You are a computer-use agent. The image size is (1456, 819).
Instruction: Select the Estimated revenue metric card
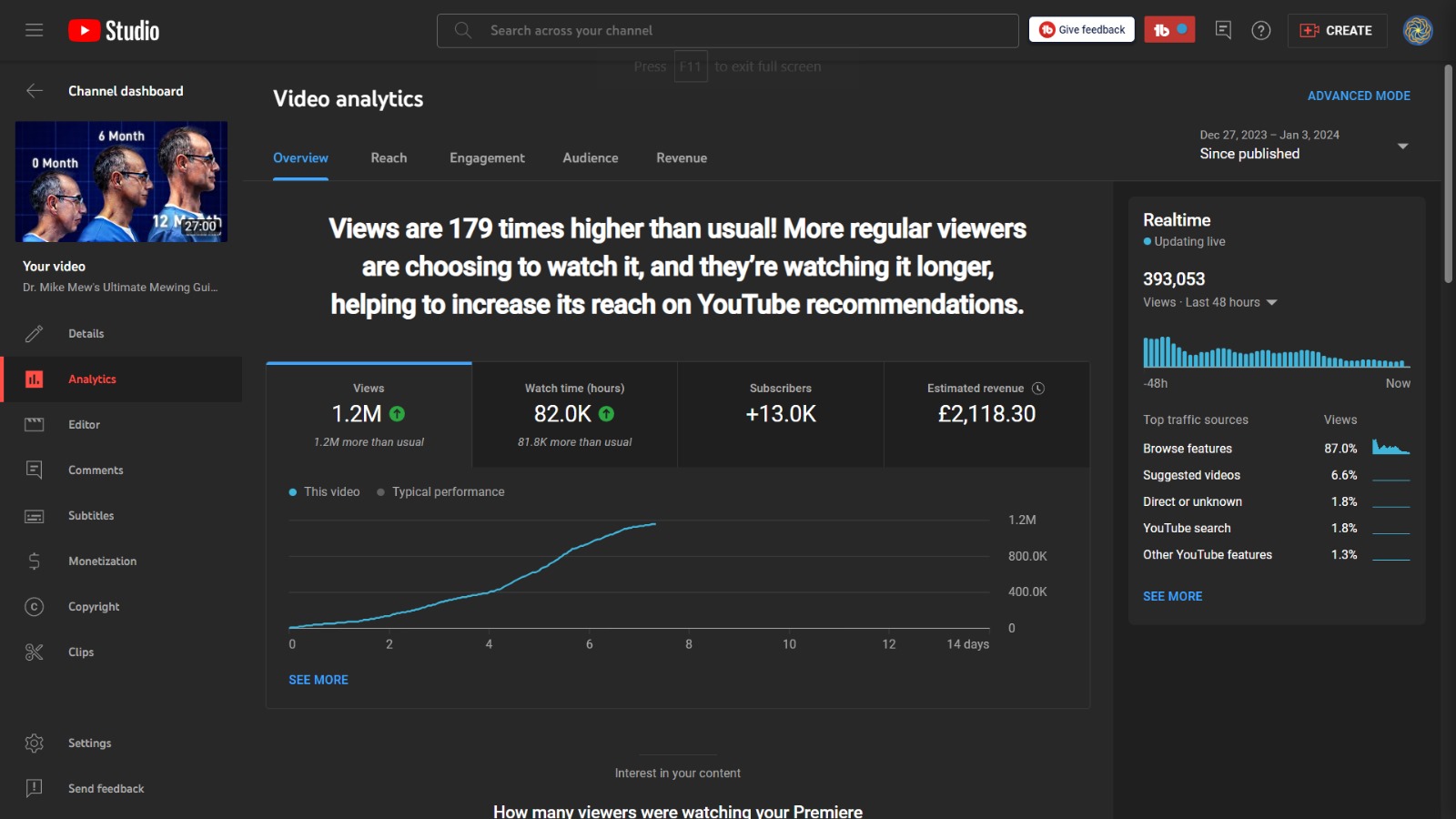click(x=986, y=415)
